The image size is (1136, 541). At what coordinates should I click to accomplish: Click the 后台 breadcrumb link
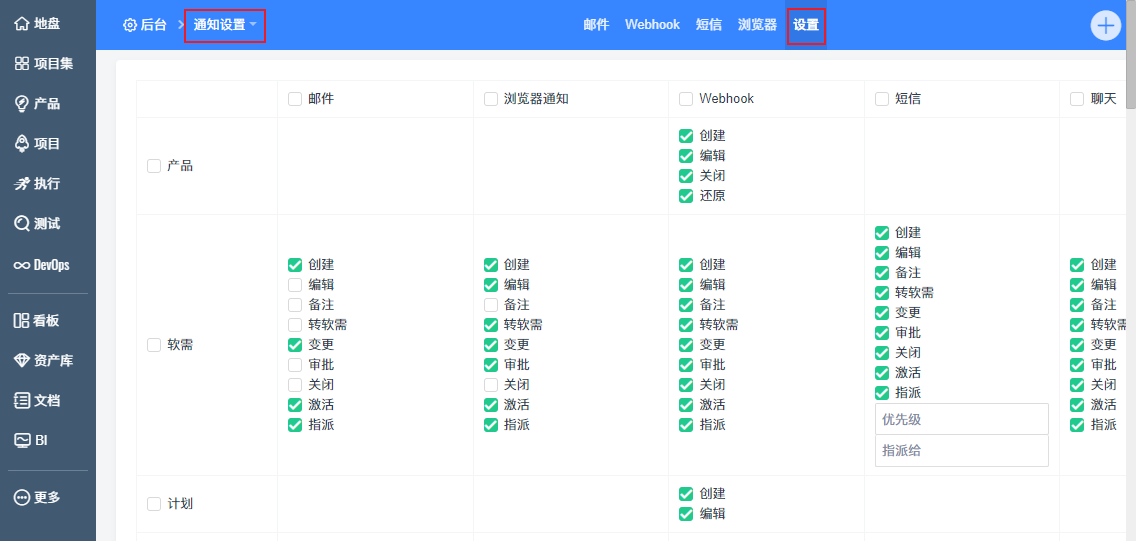(145, 25)
